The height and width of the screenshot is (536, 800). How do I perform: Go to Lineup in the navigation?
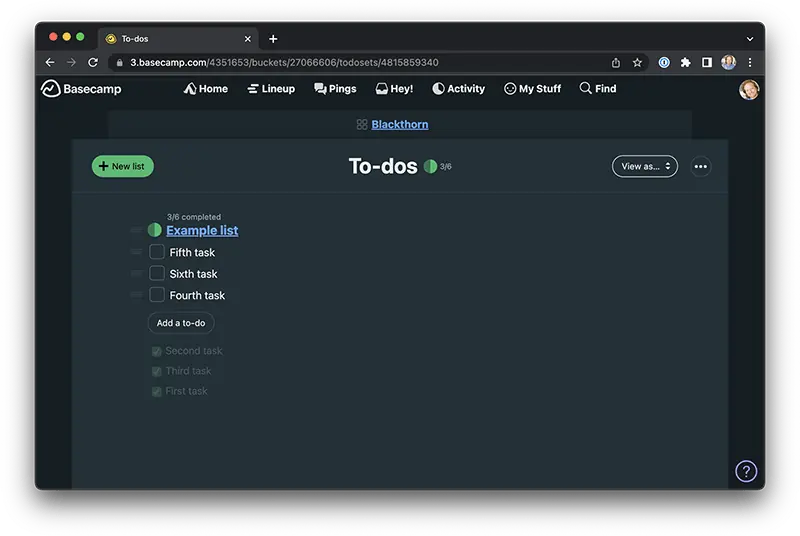pos(271,89)
